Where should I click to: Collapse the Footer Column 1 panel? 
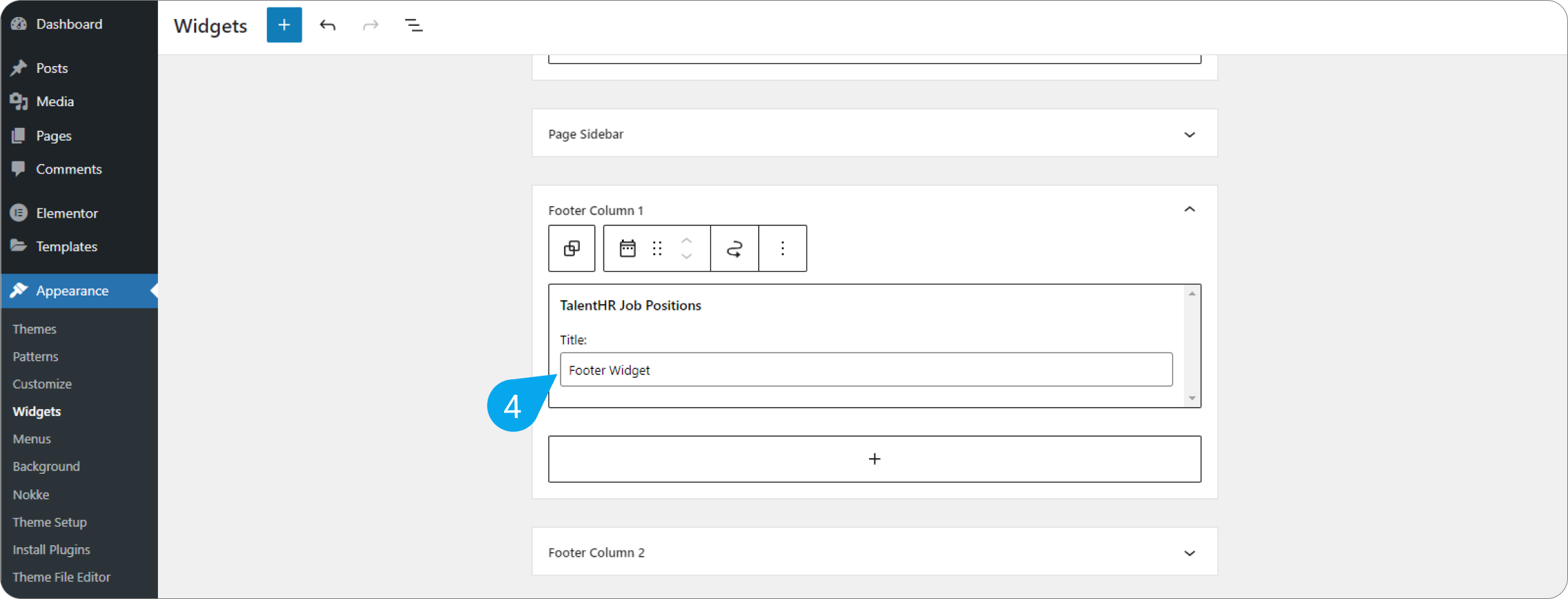1189,210
